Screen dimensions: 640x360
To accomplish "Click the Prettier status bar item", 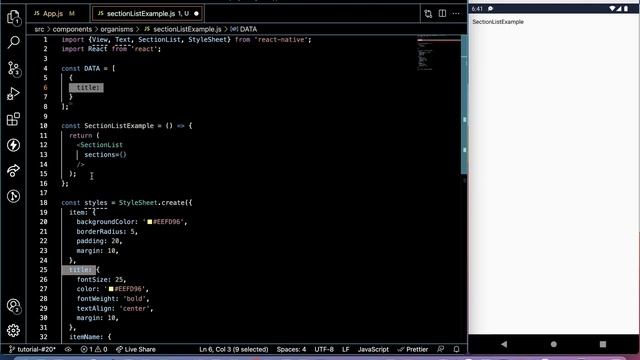I will pos(413,349).
